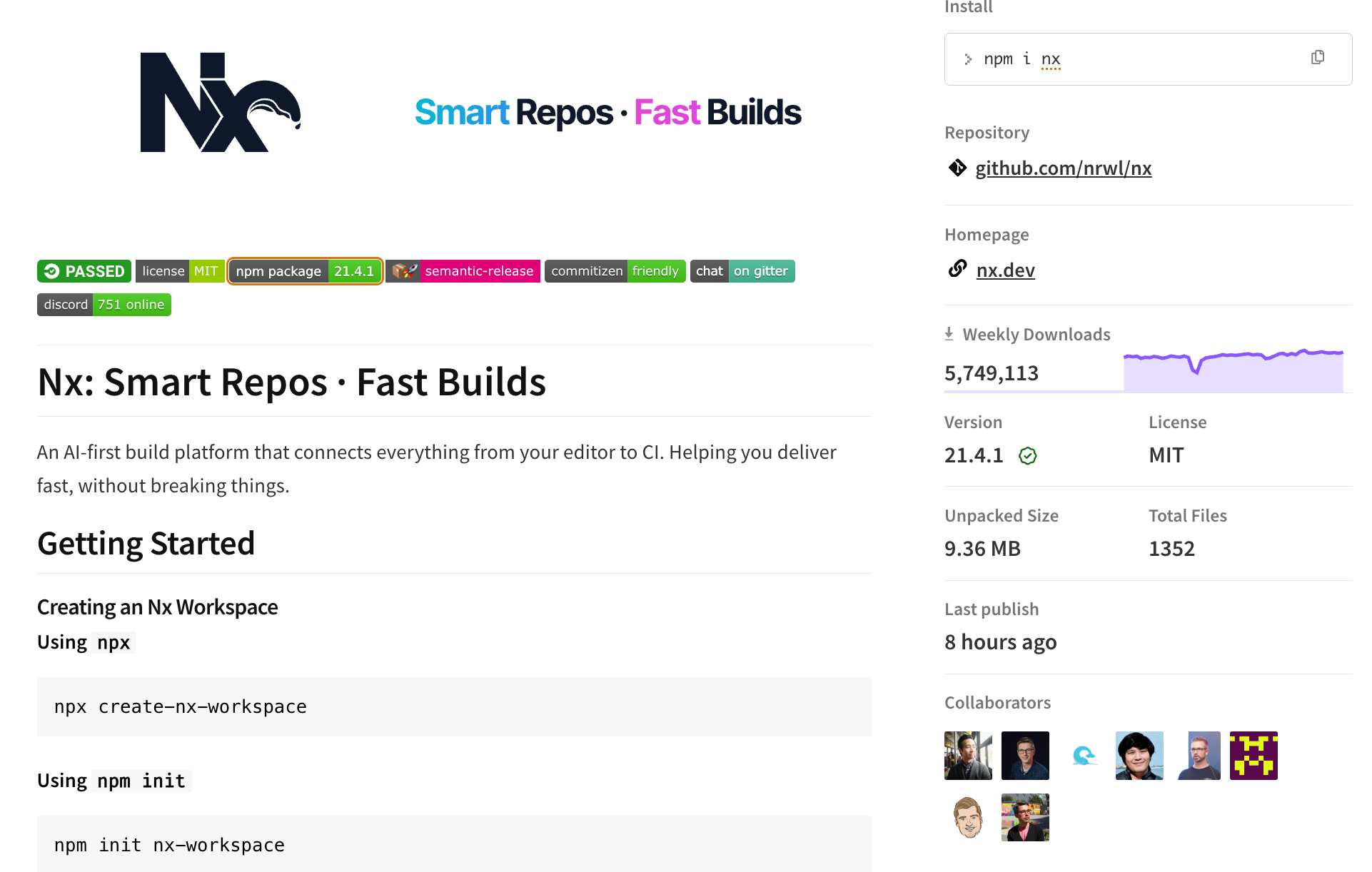The height and width of the screenshot is (872, 1372).
Task: Click the homepage chain-link icon
Action: (957, 269)
